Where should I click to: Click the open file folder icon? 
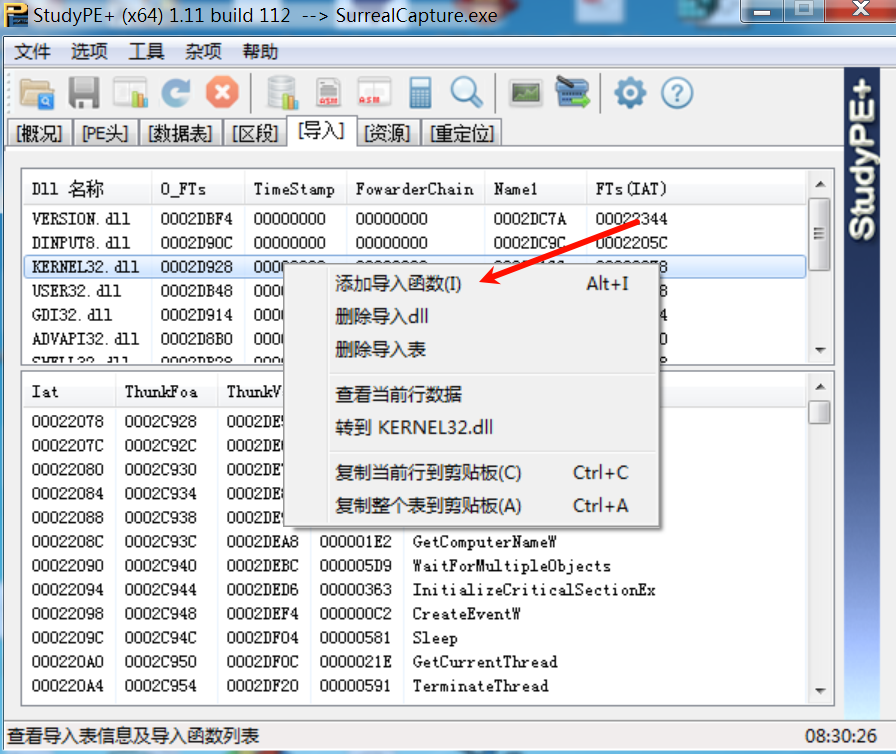37,93
